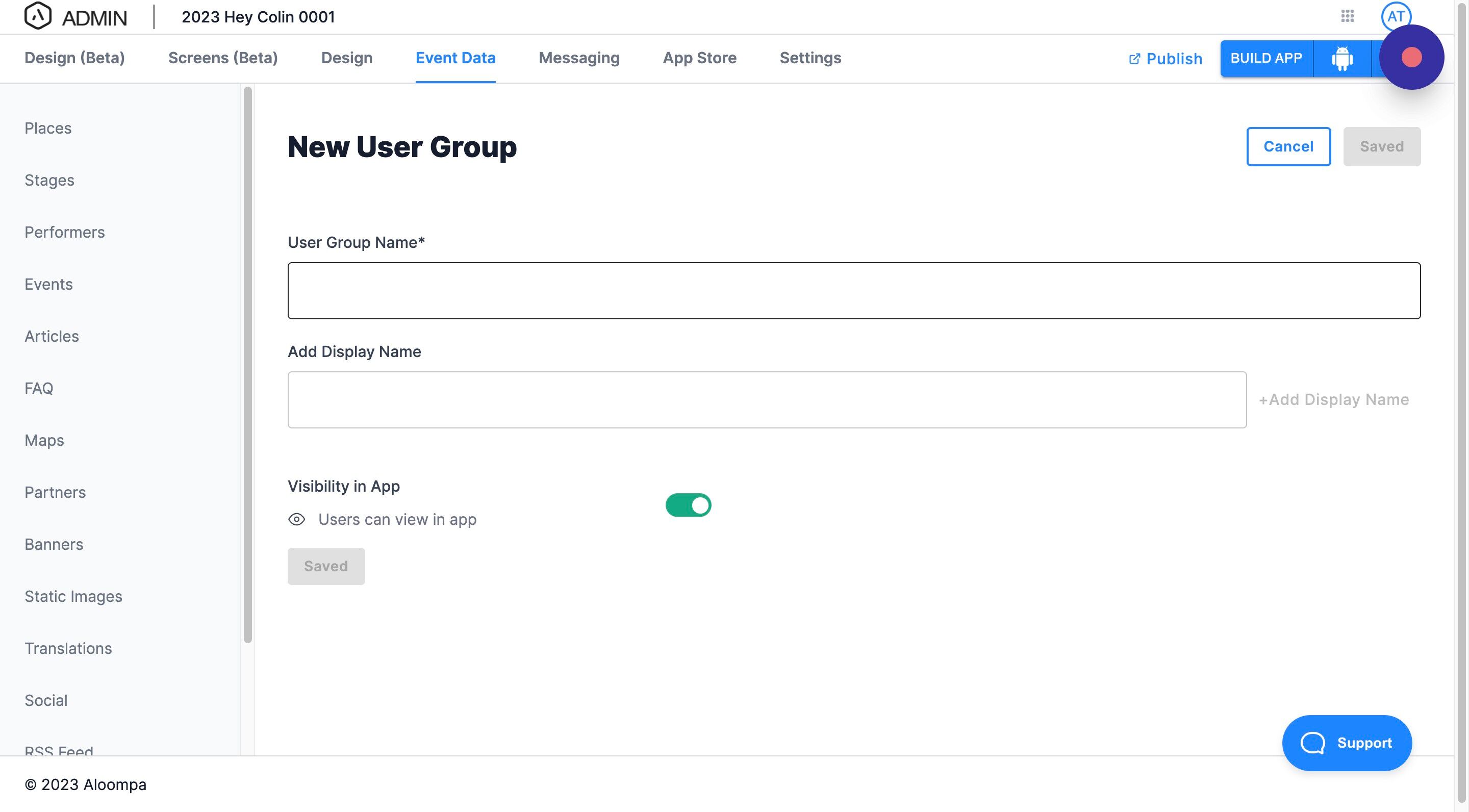Open Places in the sidebar
Viewport: 1469px width, 812px height.
pos(48,129)
